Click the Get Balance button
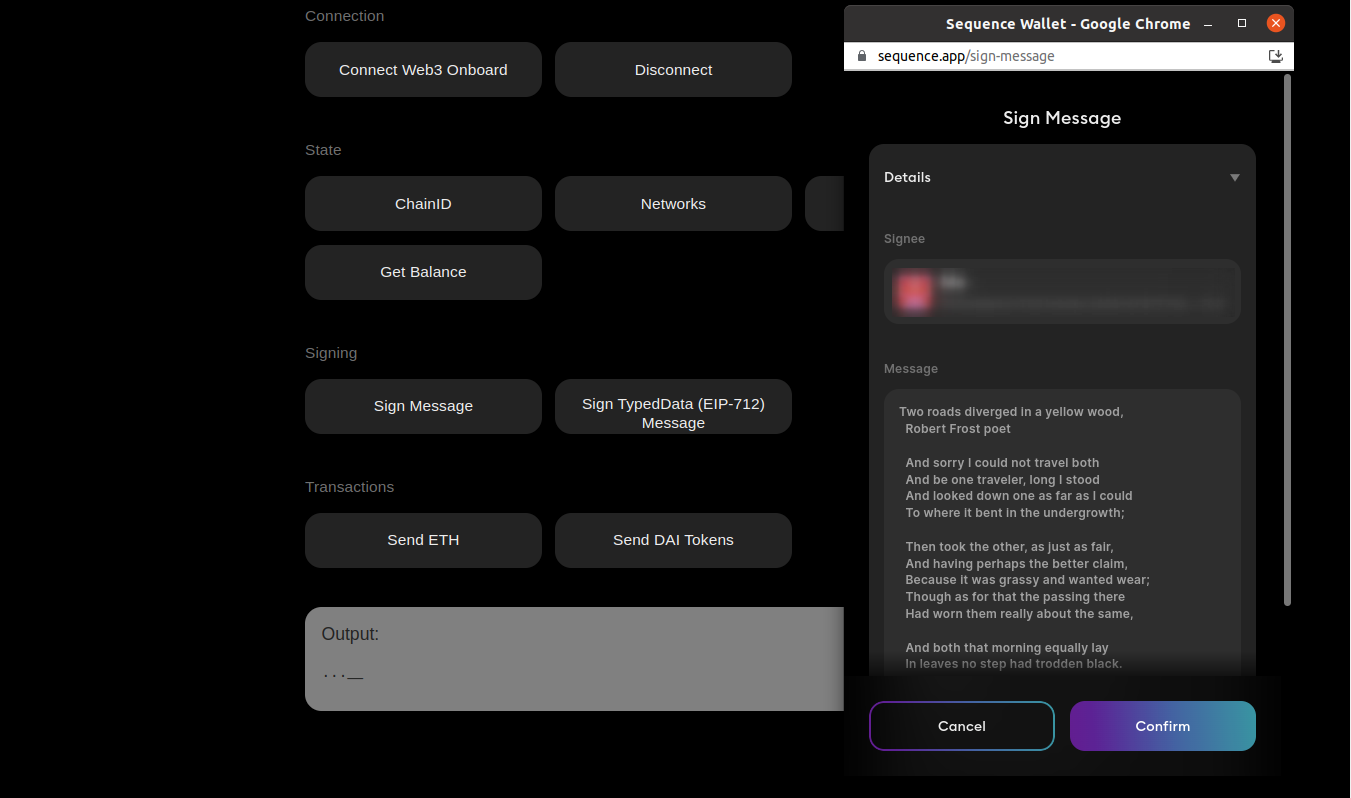Screen dimensions: 1351x798 point(423,272)
